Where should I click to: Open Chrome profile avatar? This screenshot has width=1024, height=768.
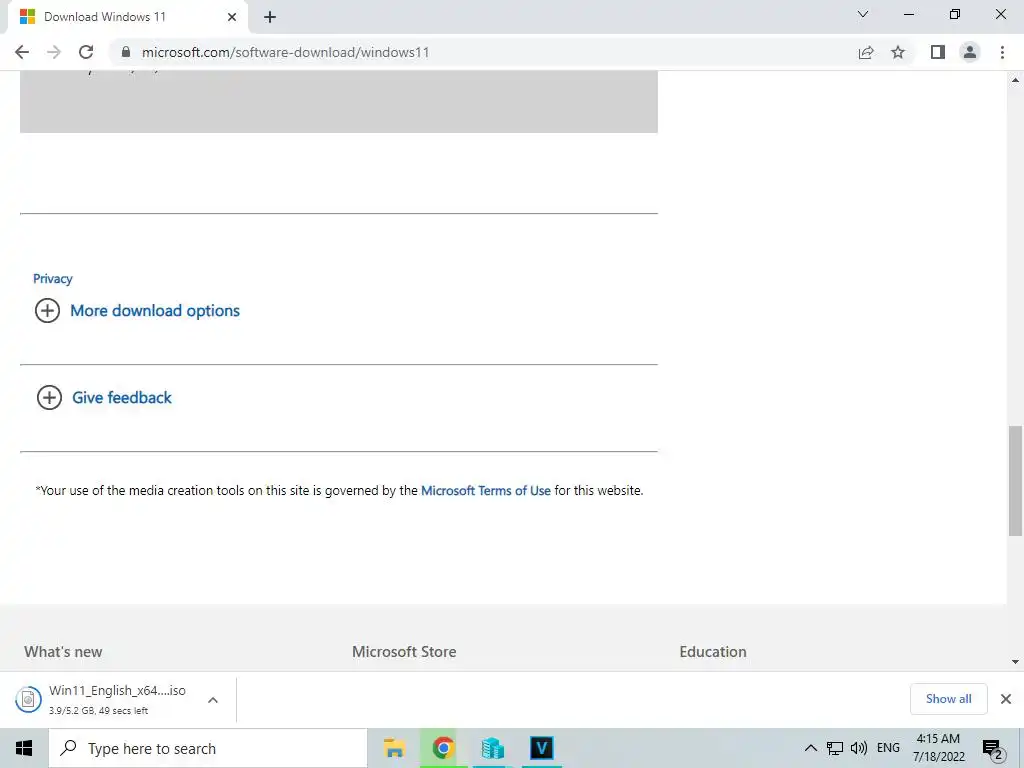970,52
